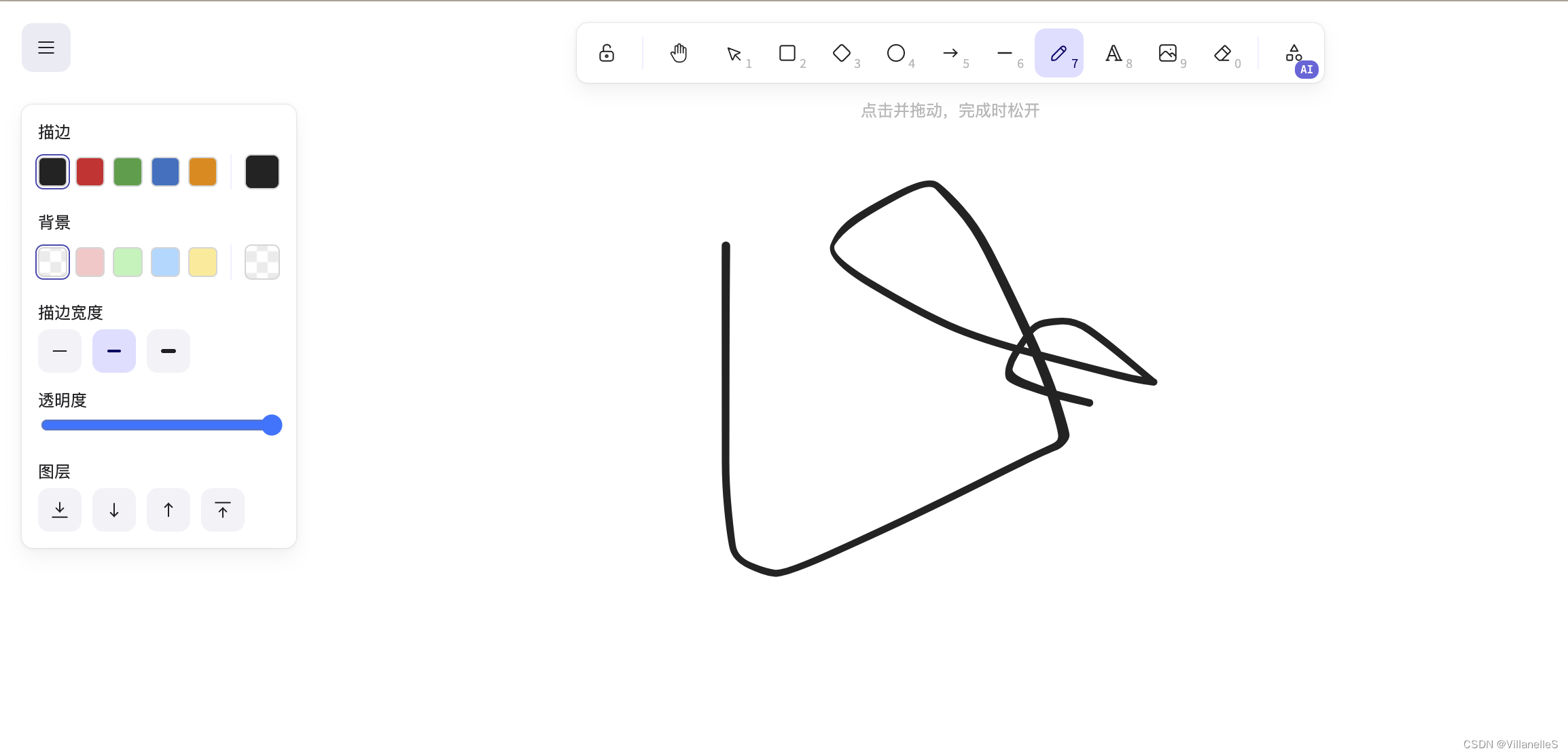Set stroke color to green
Image resolution: width=1568 pixels, height=755 pixels.
click(x=128, y=172)
